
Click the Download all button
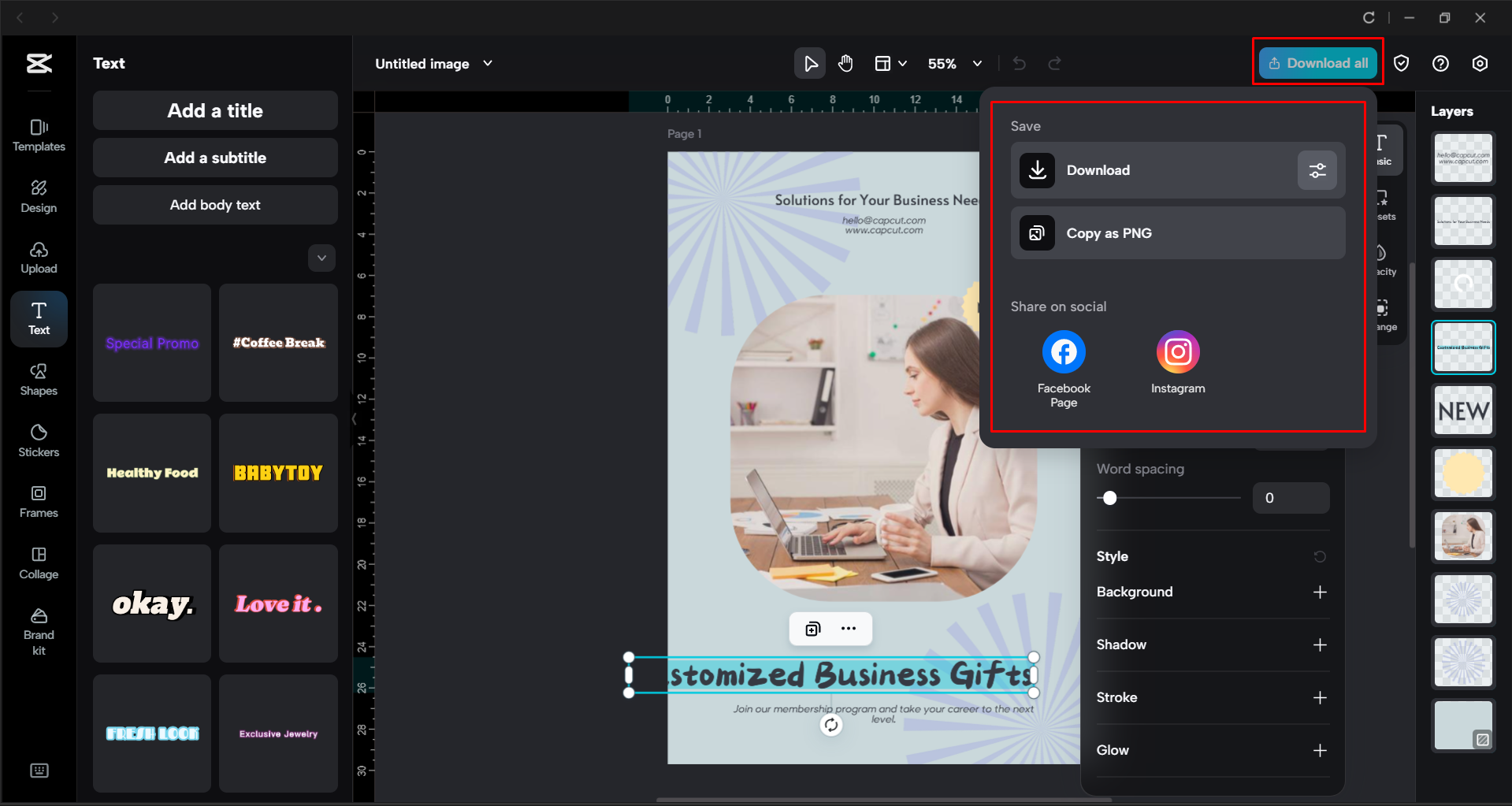point(1317,62)
